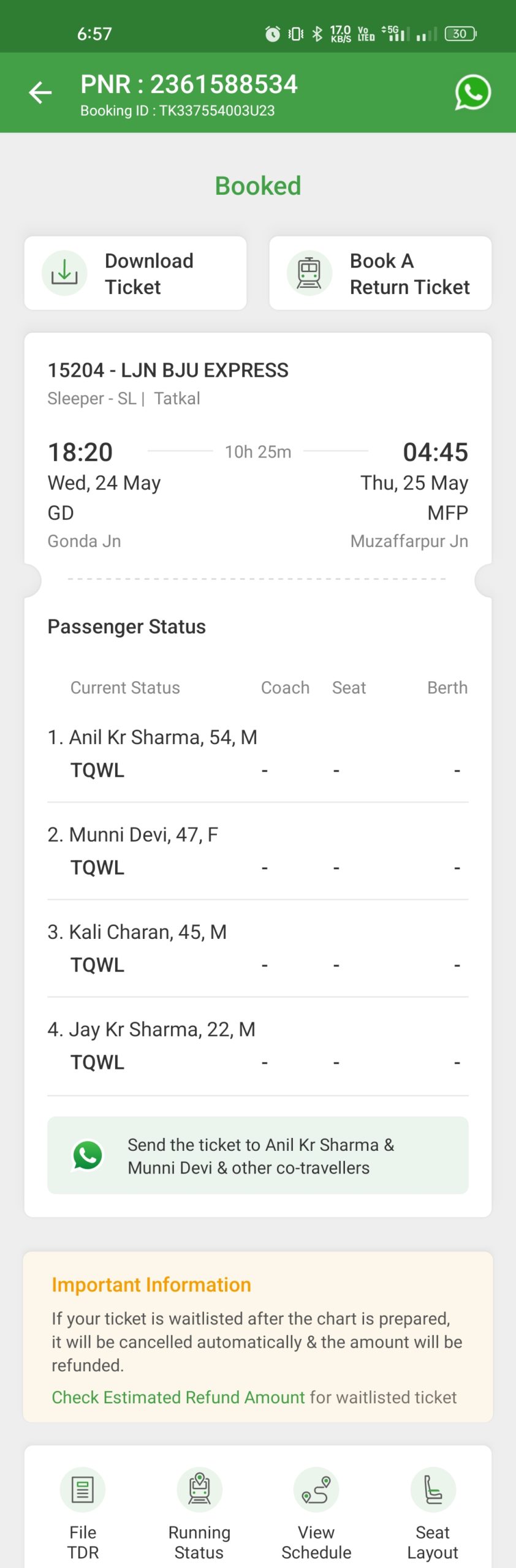Open Running Status icon

(199, 1490)
